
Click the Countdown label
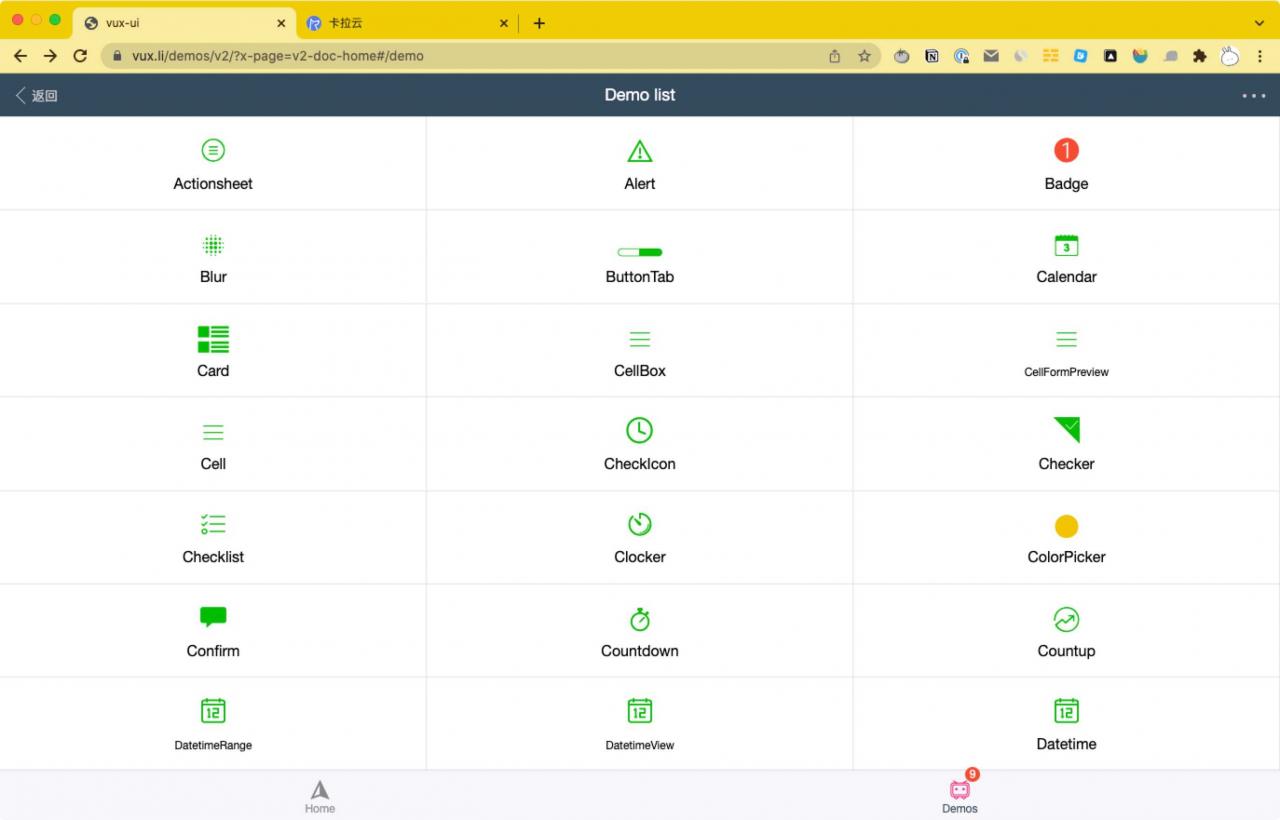click(640, 651)
